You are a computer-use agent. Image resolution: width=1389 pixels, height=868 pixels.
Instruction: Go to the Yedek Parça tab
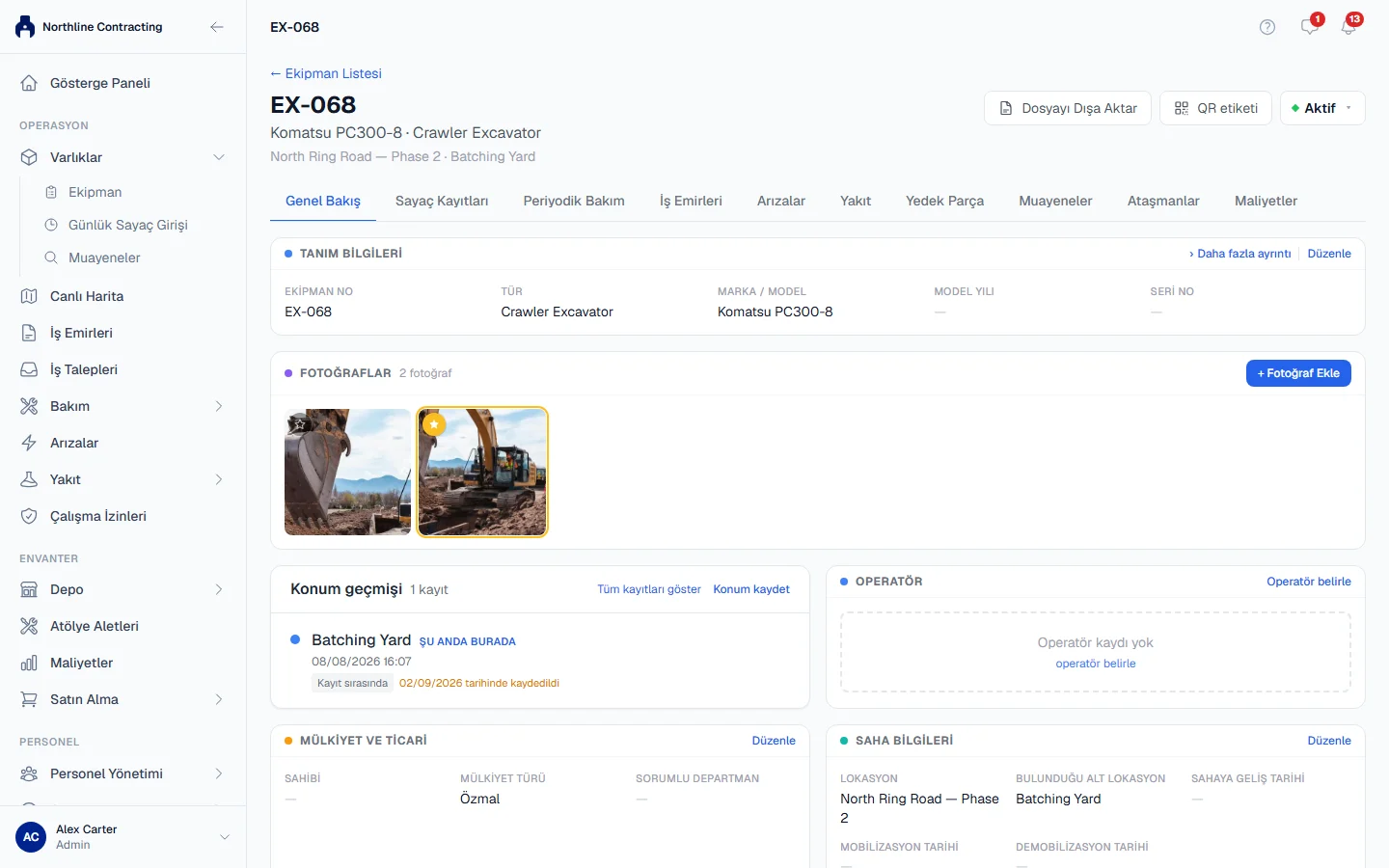click(x=944, y=201)
